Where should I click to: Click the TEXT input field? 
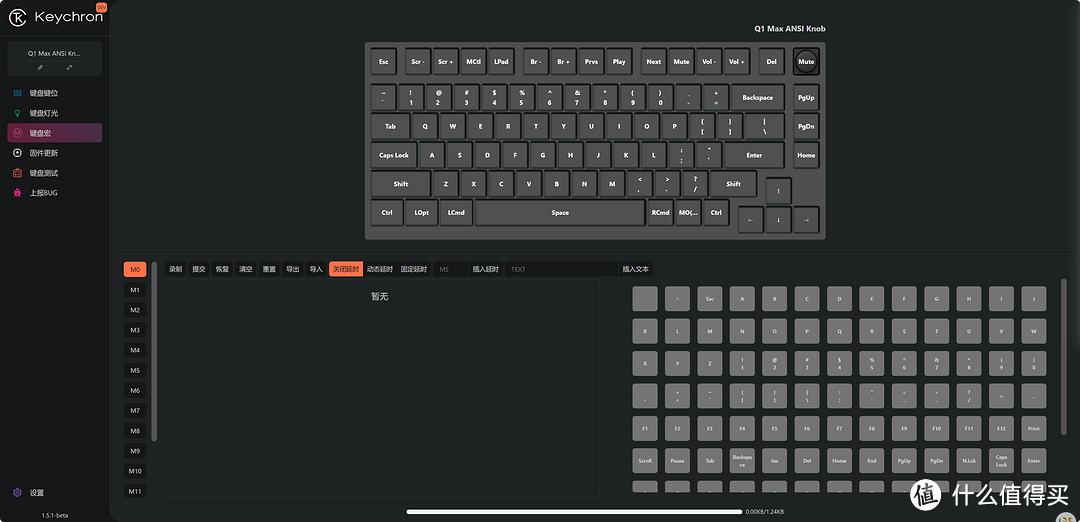(x=561, y=269)
